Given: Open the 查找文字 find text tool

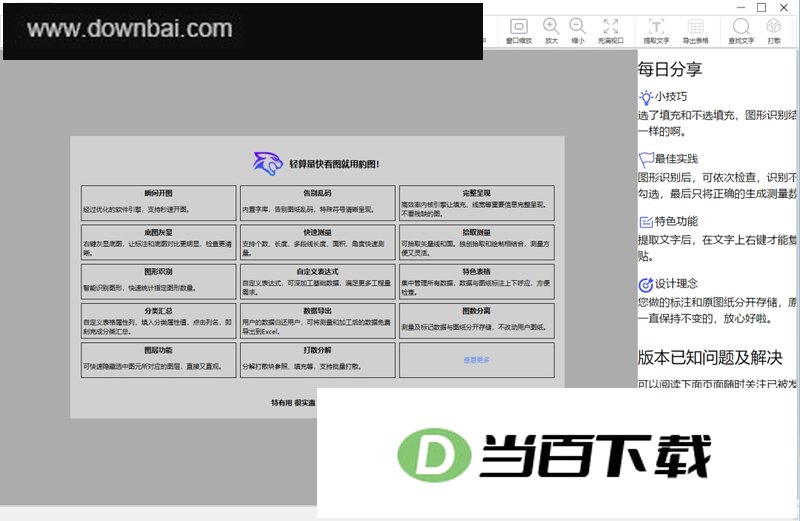Looking at the screenshot, I should click(741, 26).
